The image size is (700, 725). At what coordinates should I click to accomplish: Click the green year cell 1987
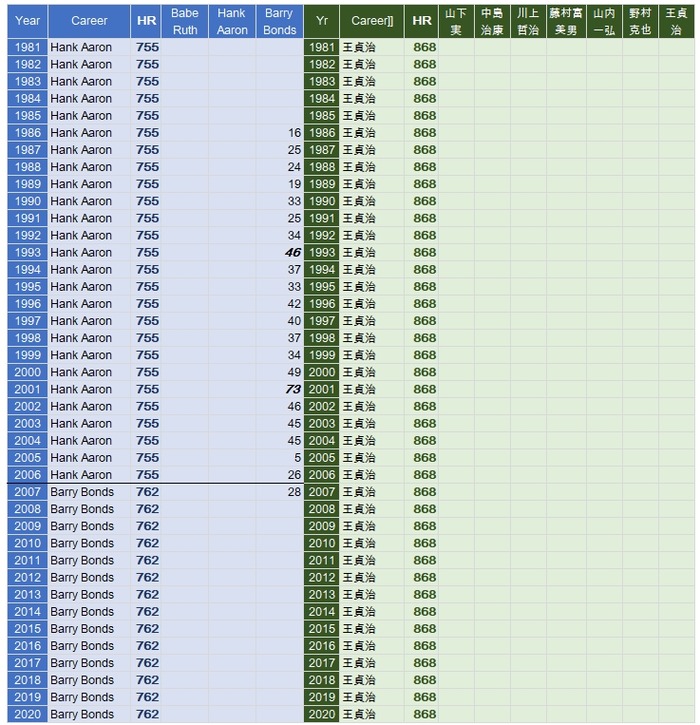(322, 150)
